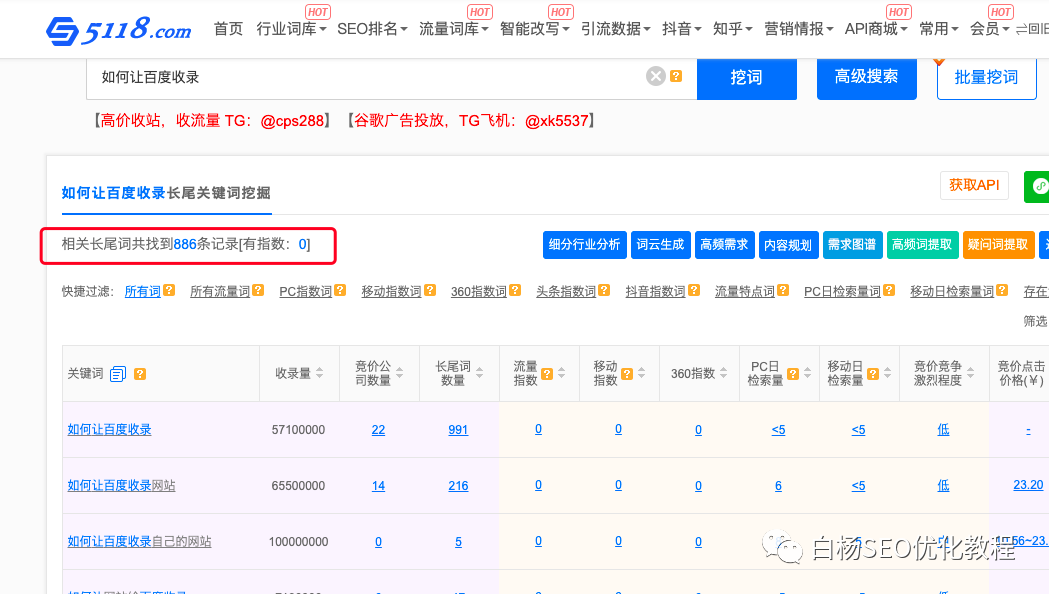Open help icon in 关键词 column header

click(140, 374)
